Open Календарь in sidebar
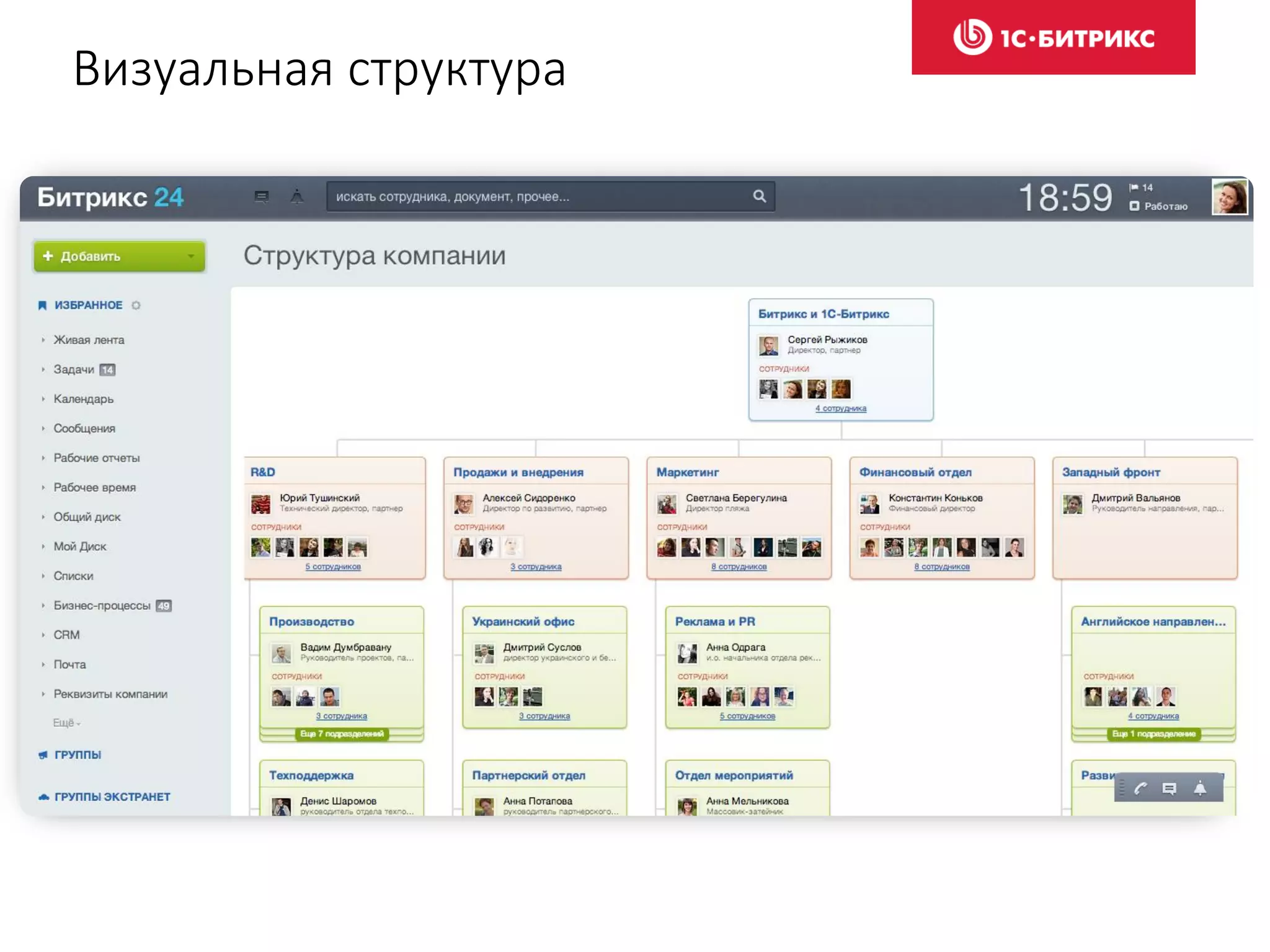1270x952 pixels. 83,399
